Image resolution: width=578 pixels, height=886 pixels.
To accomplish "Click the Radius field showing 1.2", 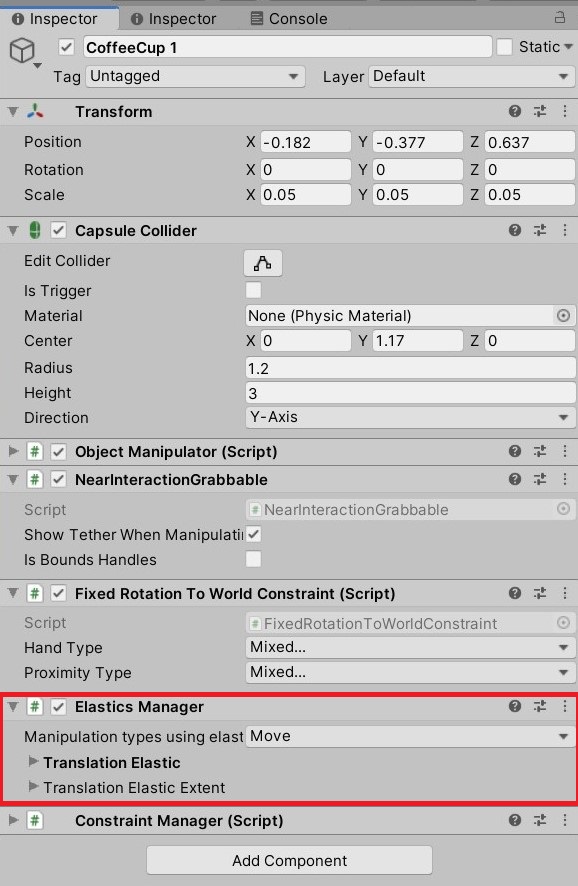I will point(411,368).
